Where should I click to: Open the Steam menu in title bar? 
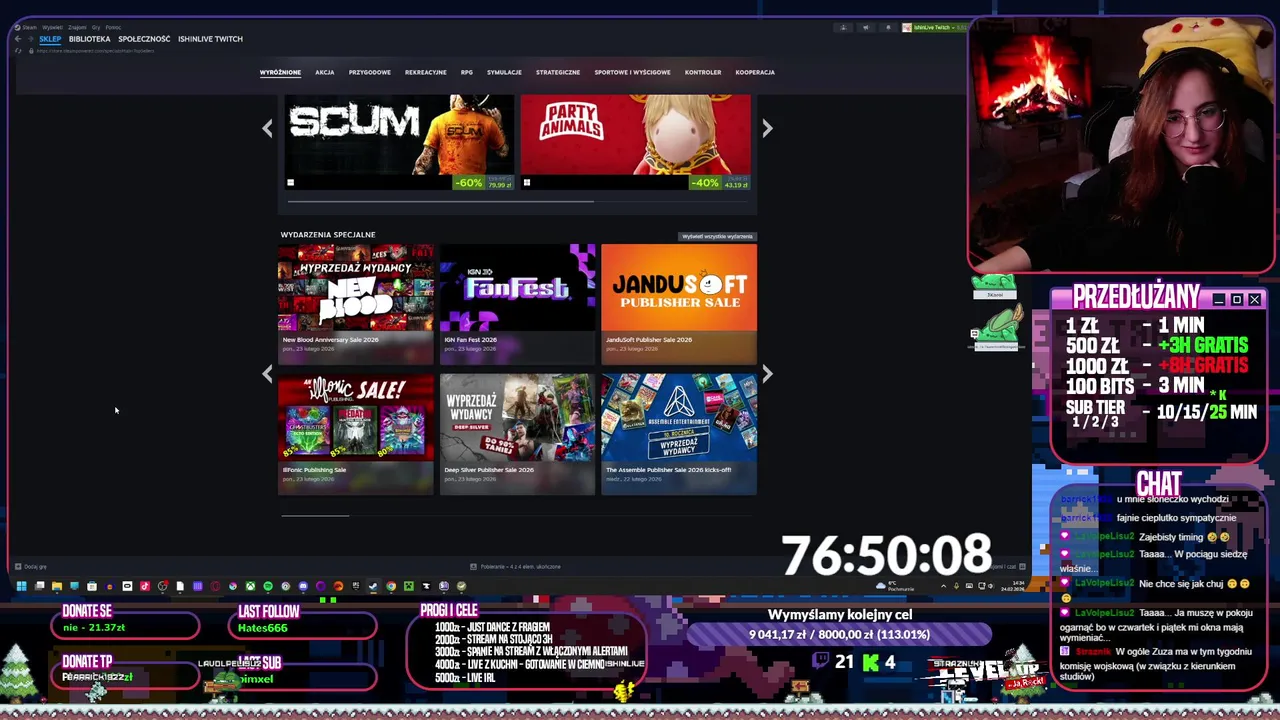(29, 28)
